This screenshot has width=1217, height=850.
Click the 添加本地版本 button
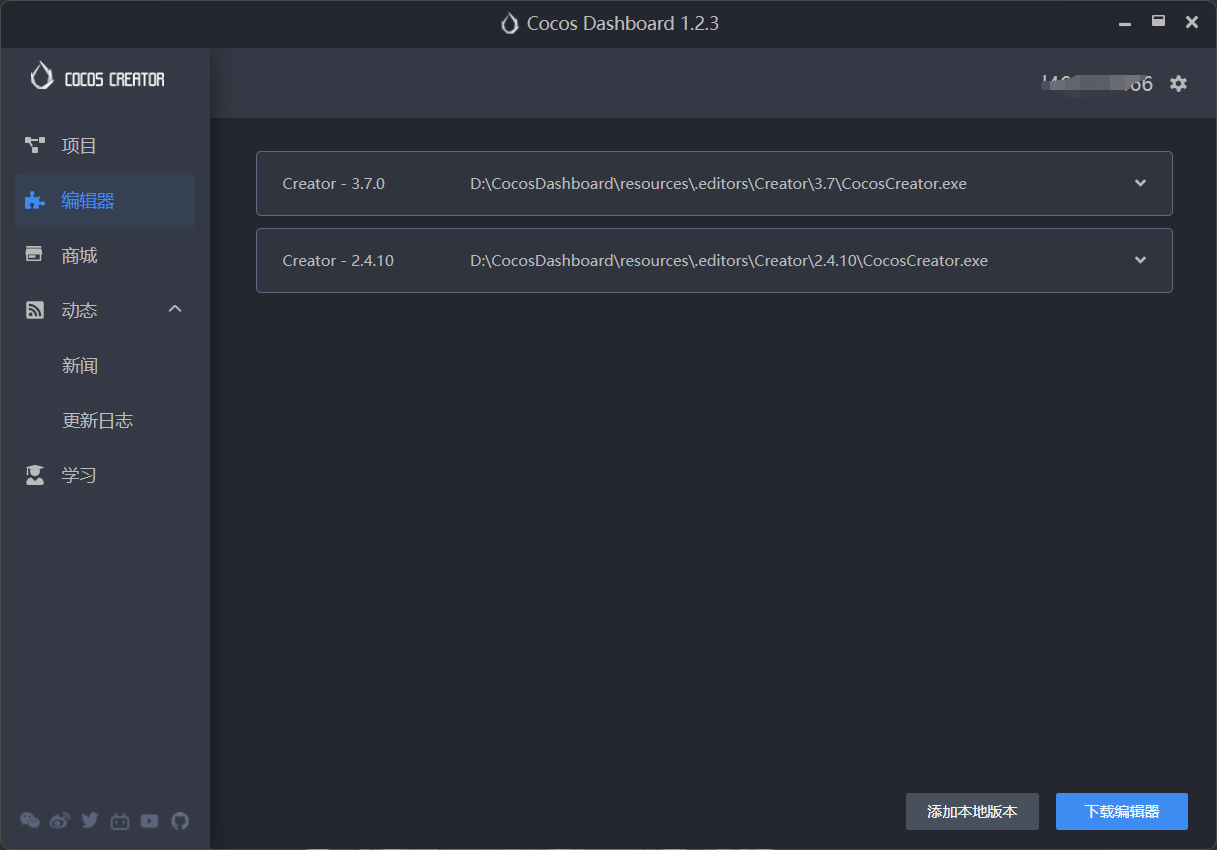(x=972, y=812)
